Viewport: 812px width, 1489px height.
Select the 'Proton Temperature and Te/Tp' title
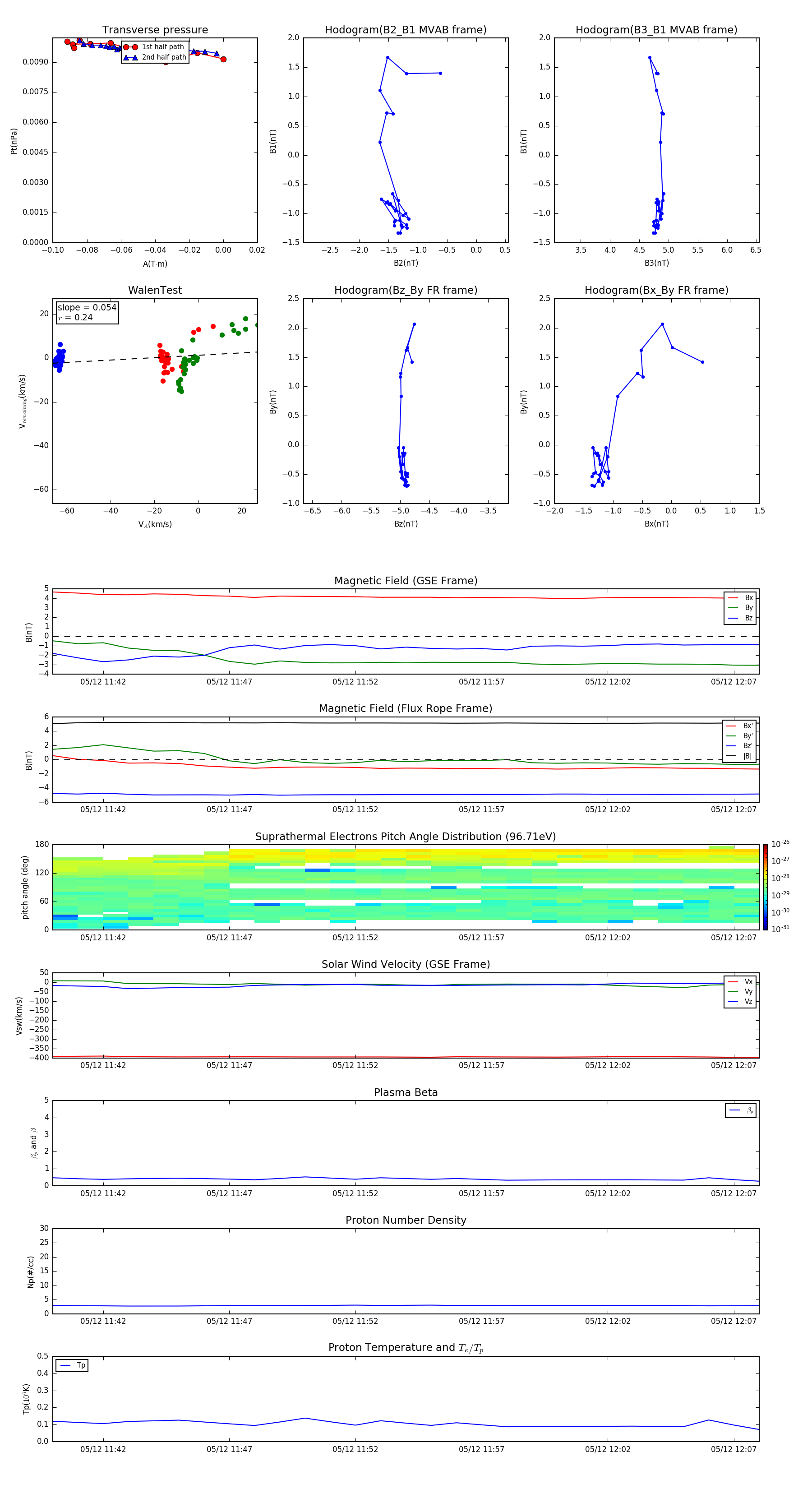pos(406,1348)
